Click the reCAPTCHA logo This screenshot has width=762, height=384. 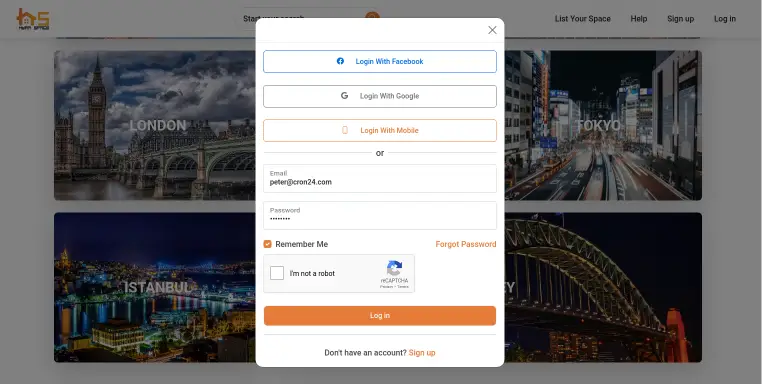(x=394, y=268)
